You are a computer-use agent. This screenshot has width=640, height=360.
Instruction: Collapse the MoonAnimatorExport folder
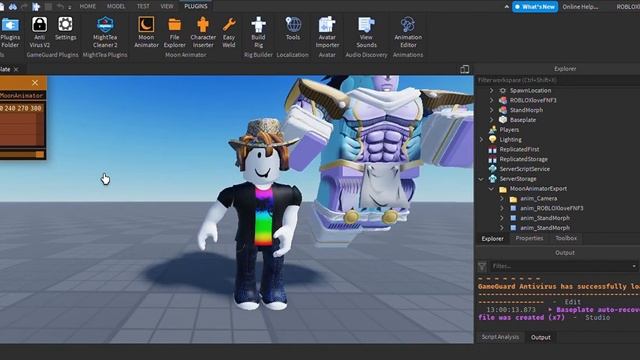point(491,189)
